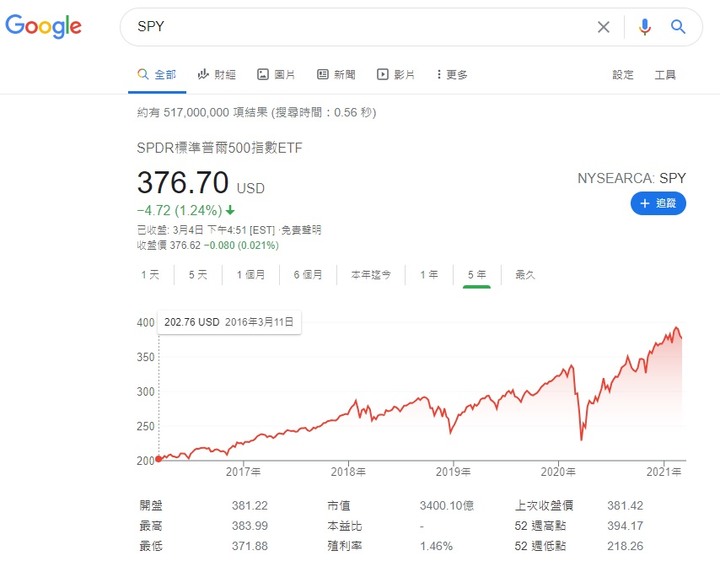The height and width of the screenshot is (583, 720).
Task: Switch chart range to 1 個月
Action: coord(251,275)
